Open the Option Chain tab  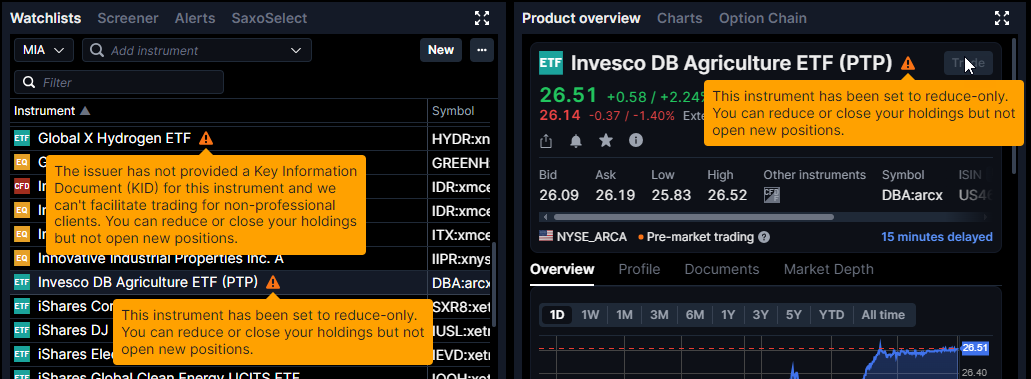pos(763,18)
